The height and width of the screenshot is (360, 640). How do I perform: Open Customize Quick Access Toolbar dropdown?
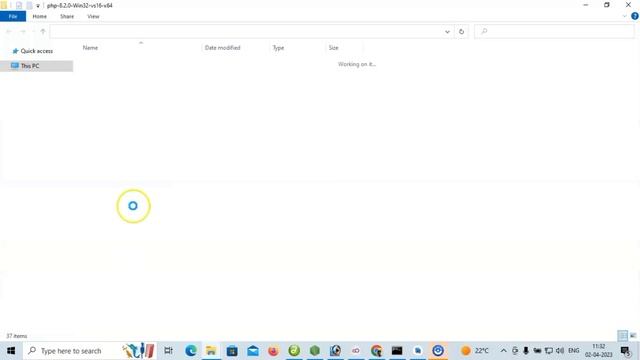click(x=38, y=6)
